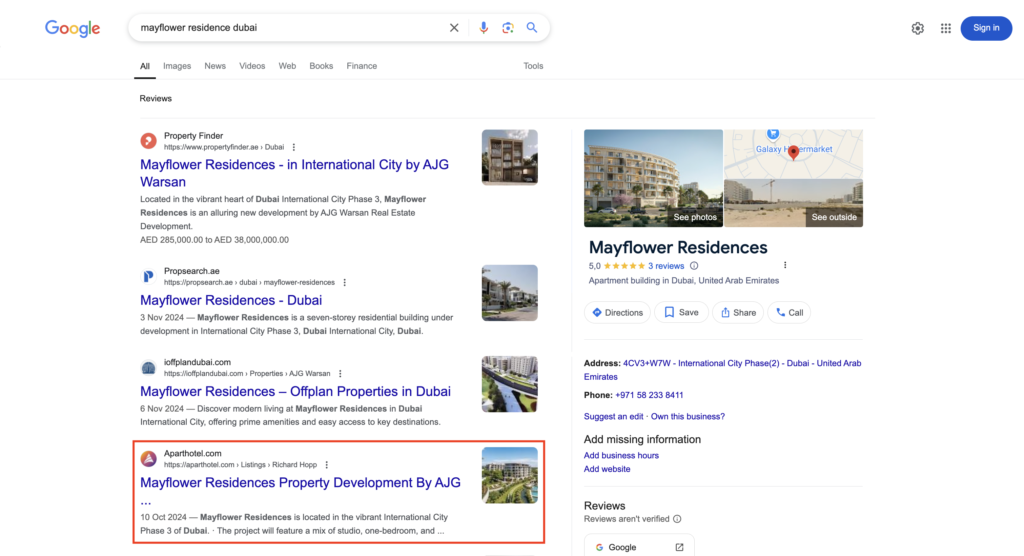Image resolution: width=1024 pixels, height=556 pixels.
Task: Open Mayflower Residences International City by AJG Warsan
Action: click(295, 173)
